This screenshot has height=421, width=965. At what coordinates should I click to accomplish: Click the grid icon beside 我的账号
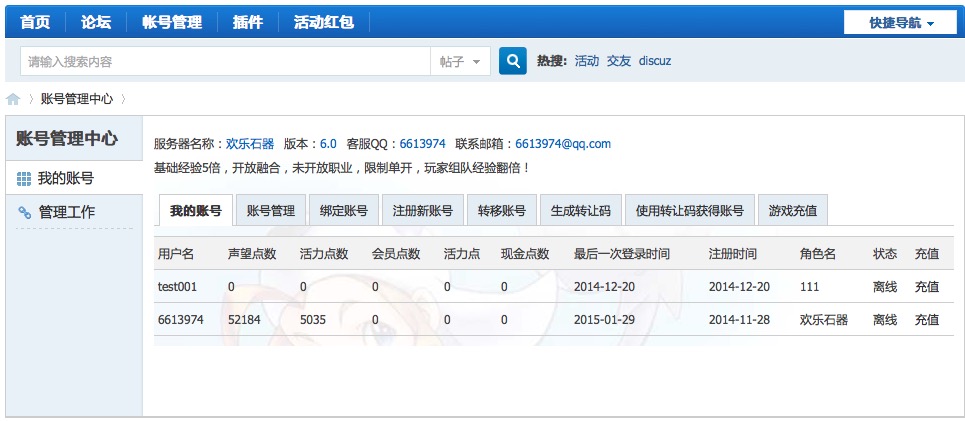click(25, 178)
